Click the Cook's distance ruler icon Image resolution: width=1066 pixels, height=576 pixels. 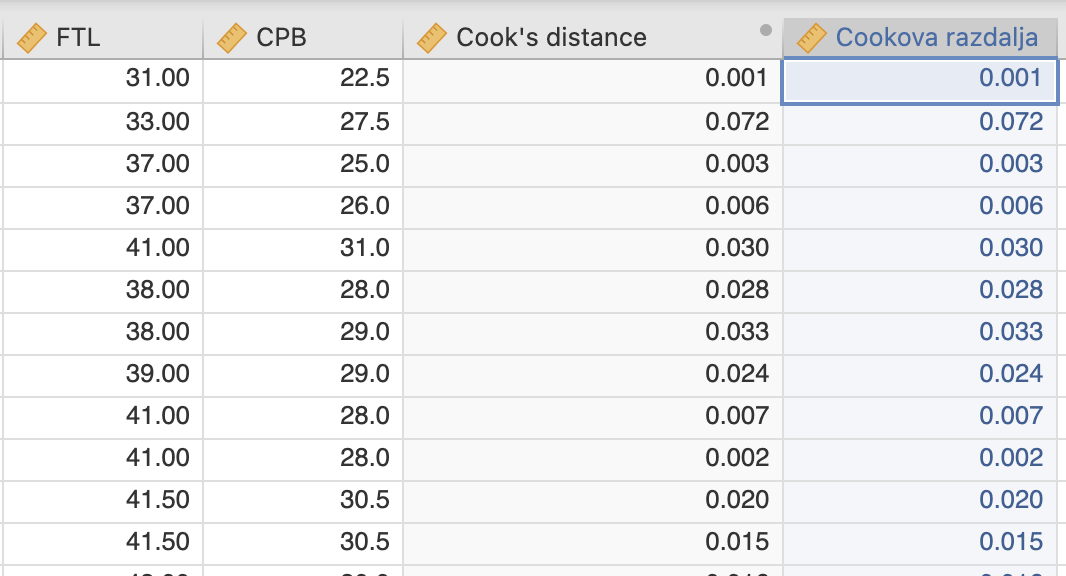(x=431, y=38)
